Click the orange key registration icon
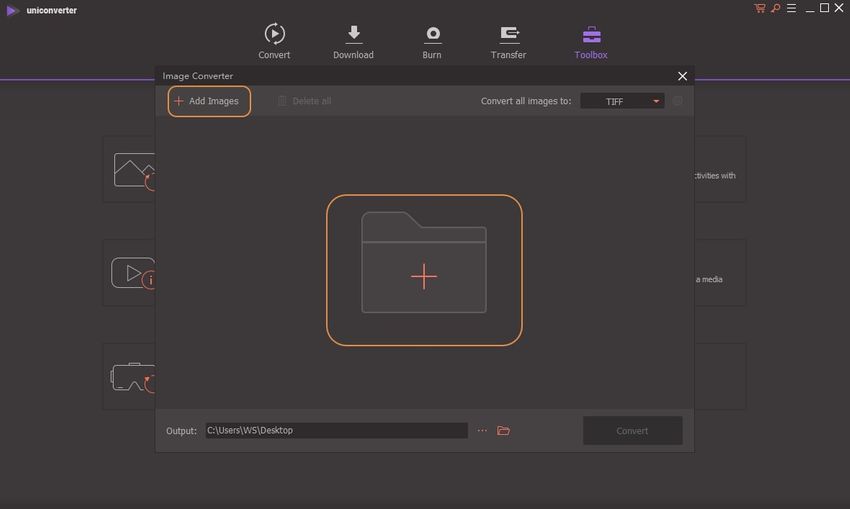The height and width of the screenshot is (509, 850). point(774,9)
